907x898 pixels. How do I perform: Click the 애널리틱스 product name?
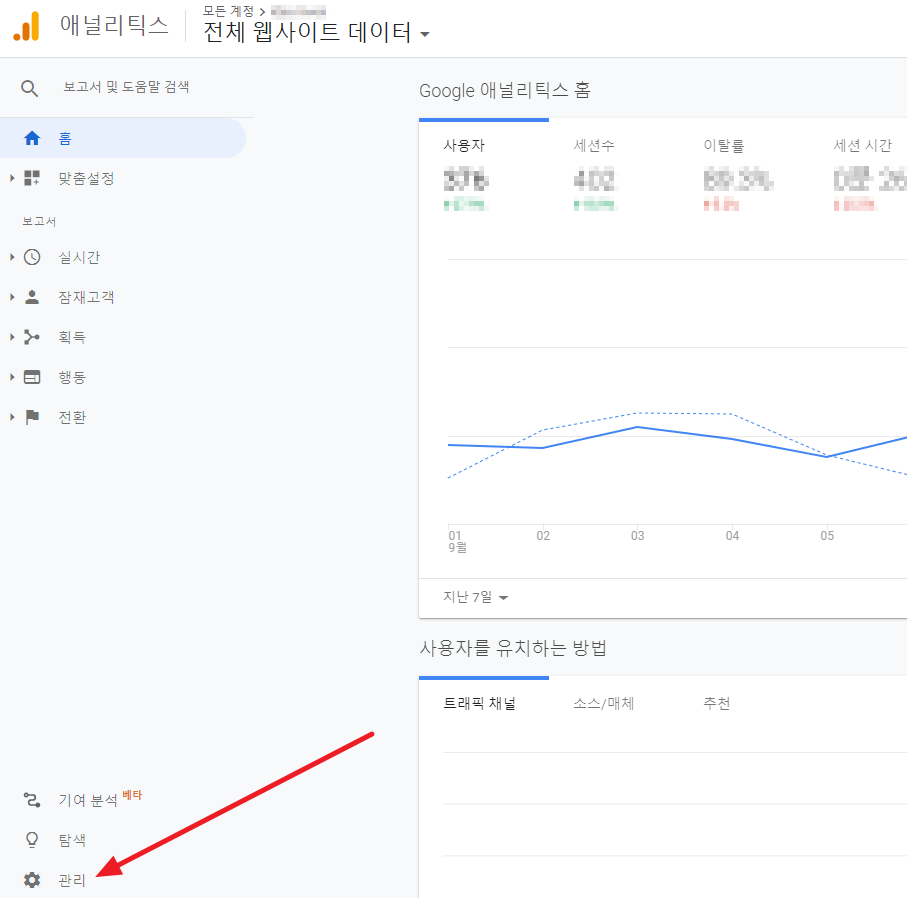(115, 26)
